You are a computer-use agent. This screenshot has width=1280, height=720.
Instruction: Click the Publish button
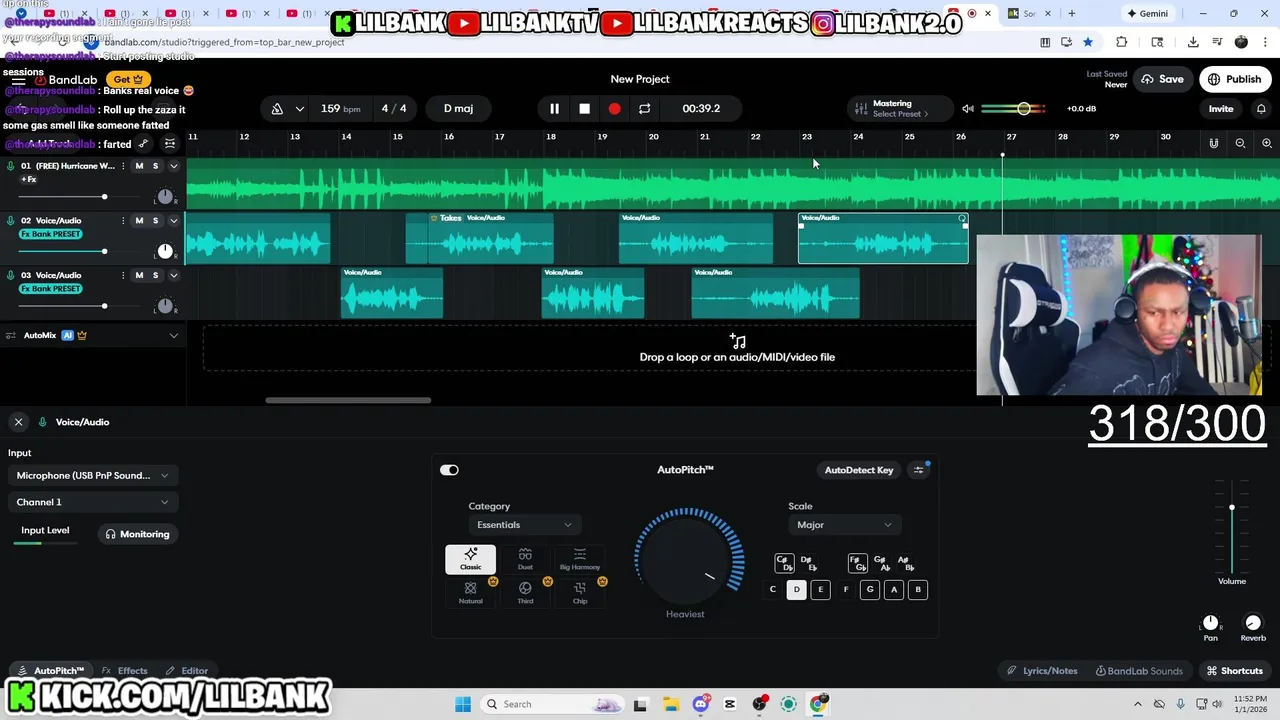click(1234, 79)
